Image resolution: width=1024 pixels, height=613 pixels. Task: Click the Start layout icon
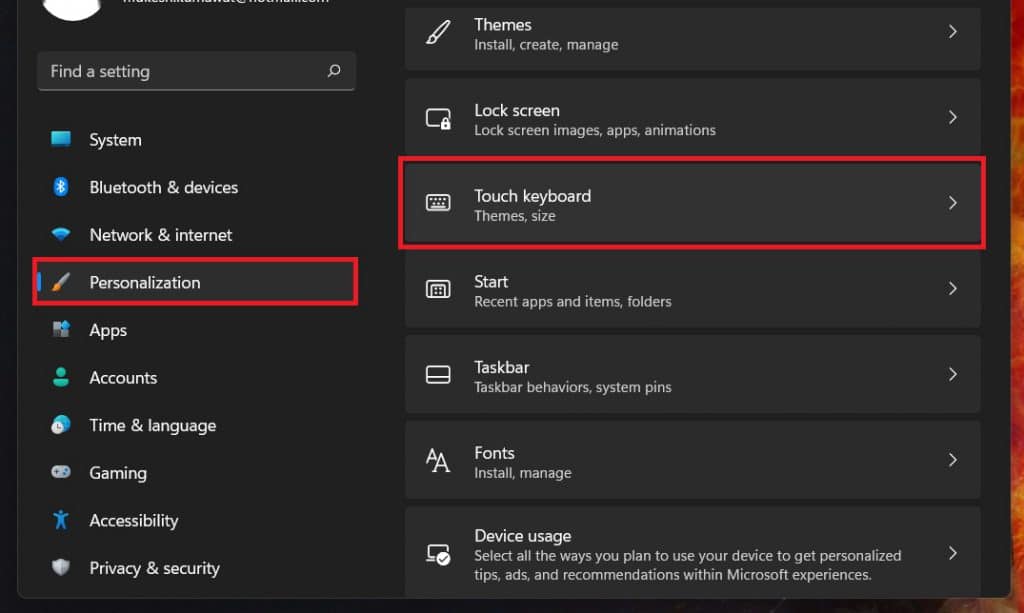pyautogui.click(x=438, y=289)
